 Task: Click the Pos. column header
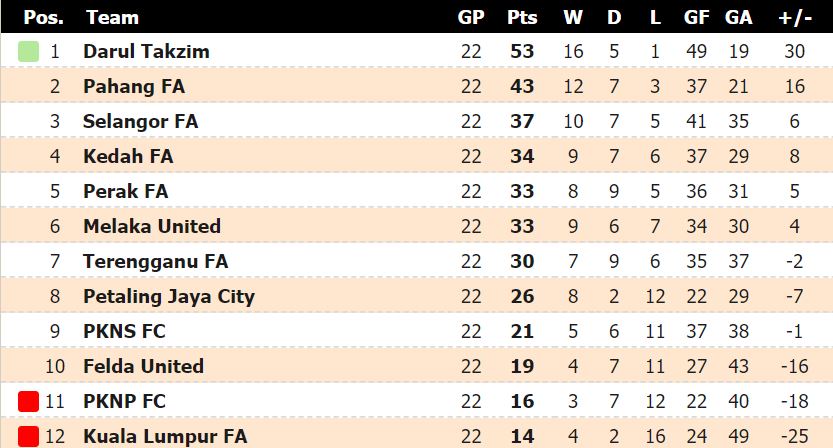point(43,17)
